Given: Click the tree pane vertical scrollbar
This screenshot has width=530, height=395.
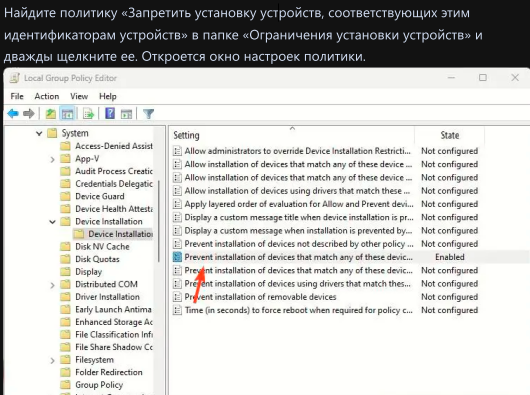Looking at the screenshot, I should 159,221.
